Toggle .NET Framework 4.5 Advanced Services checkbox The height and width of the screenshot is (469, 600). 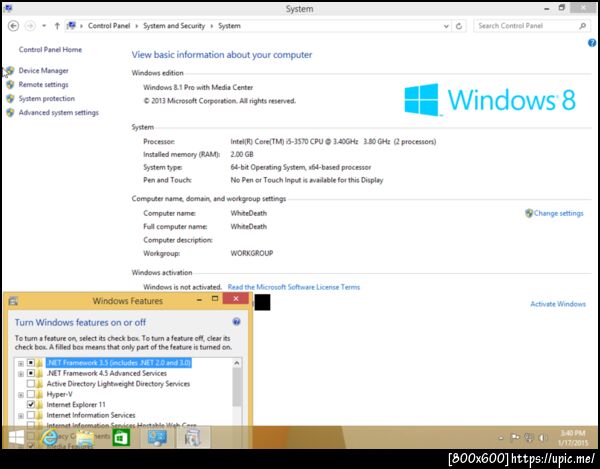[x=31, y=373]
